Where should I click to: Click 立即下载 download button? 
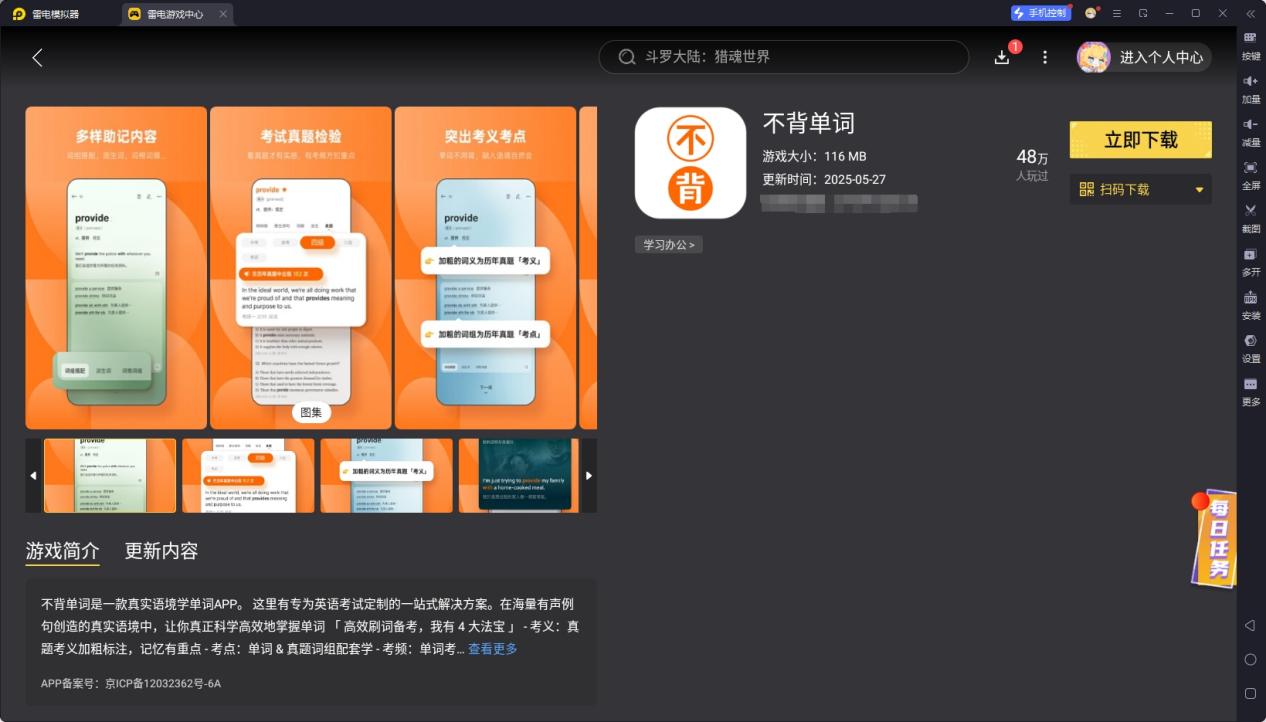pos(1140,140)
